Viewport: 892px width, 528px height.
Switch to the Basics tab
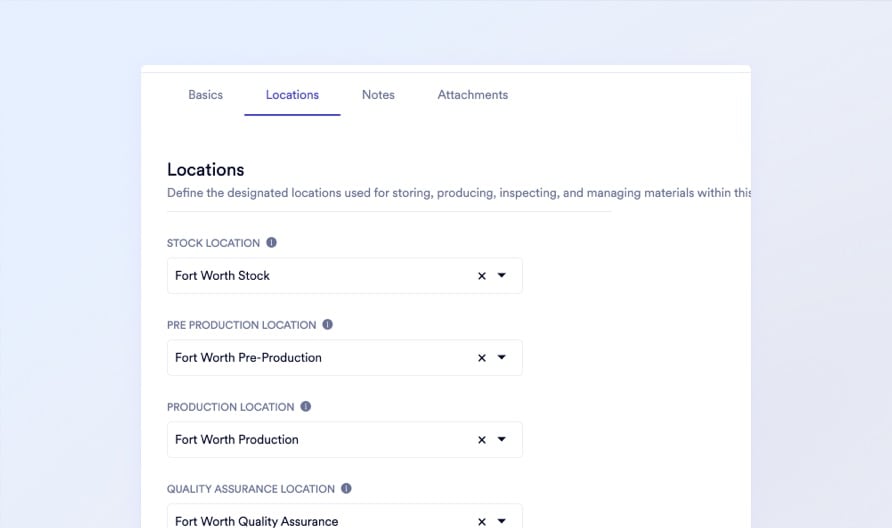pos(205,95)
